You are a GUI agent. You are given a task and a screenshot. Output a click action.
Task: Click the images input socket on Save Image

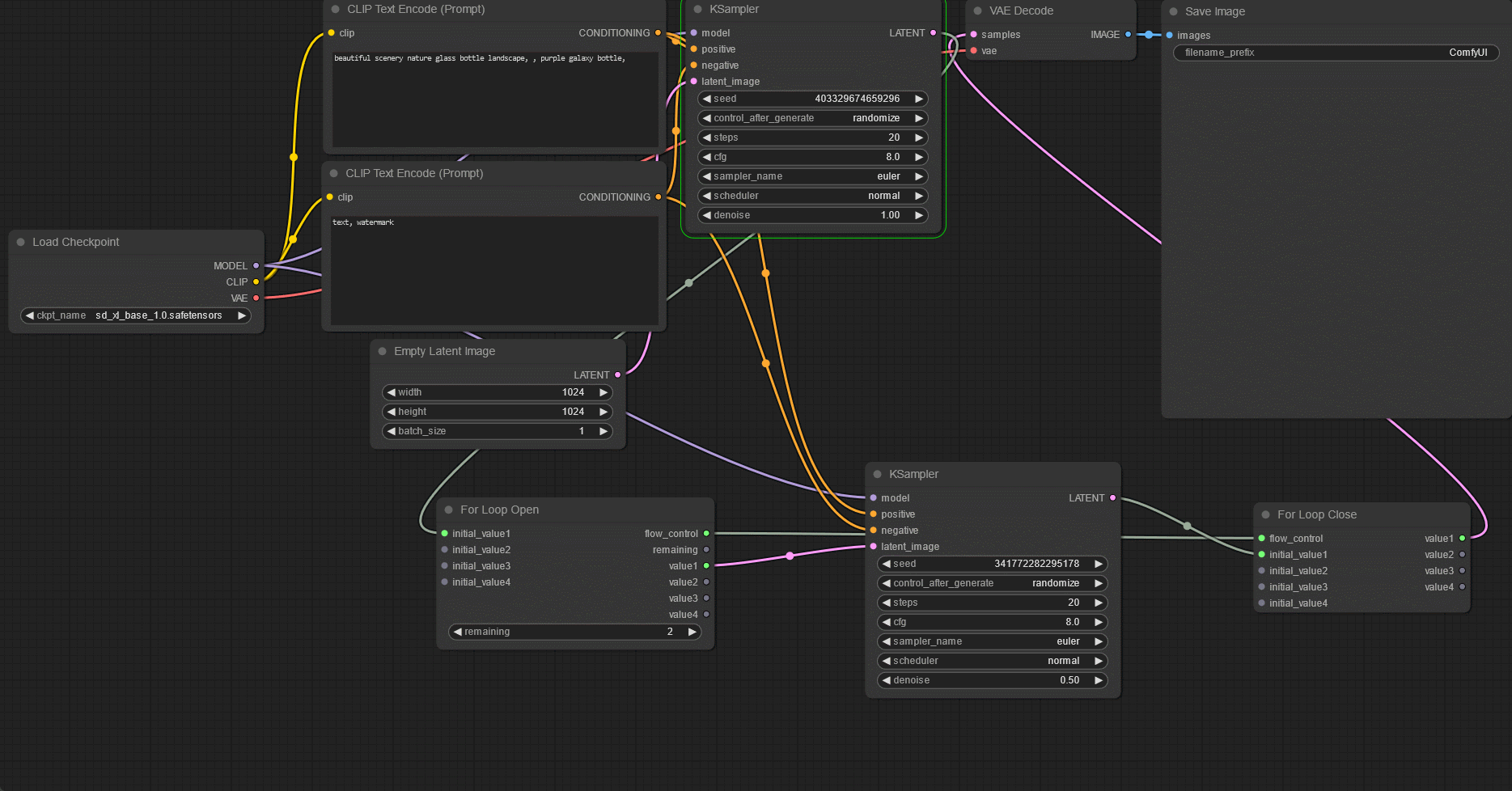tap(1170, 35)
